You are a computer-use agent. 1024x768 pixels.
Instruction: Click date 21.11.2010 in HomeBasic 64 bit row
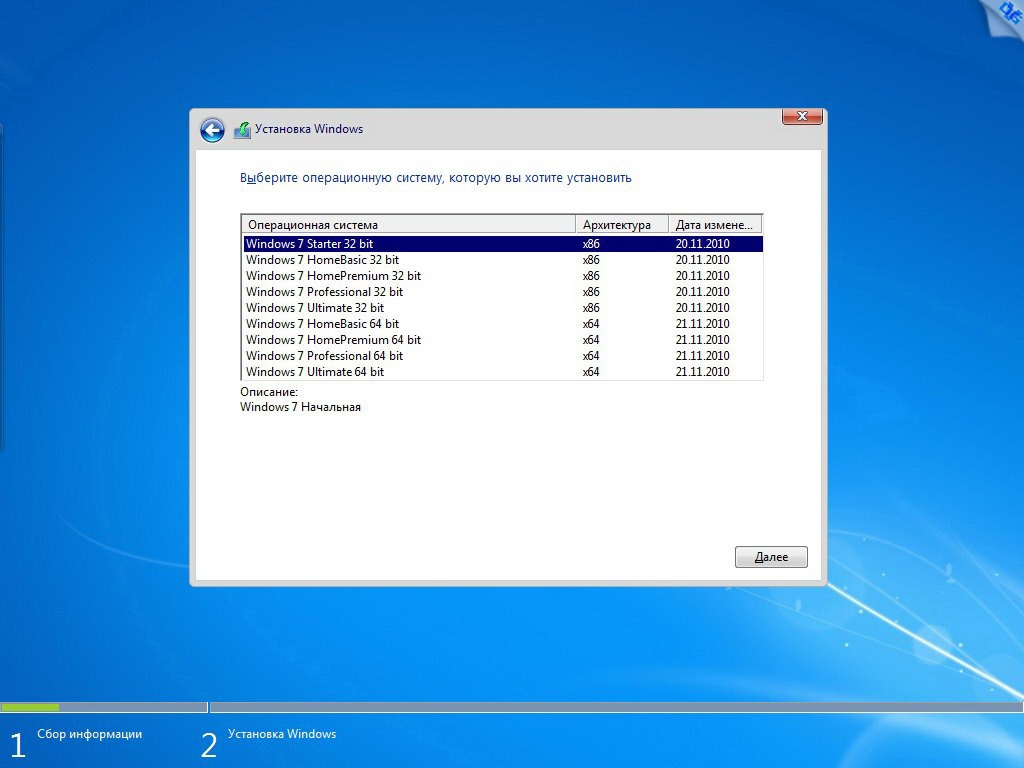[703, 324]
